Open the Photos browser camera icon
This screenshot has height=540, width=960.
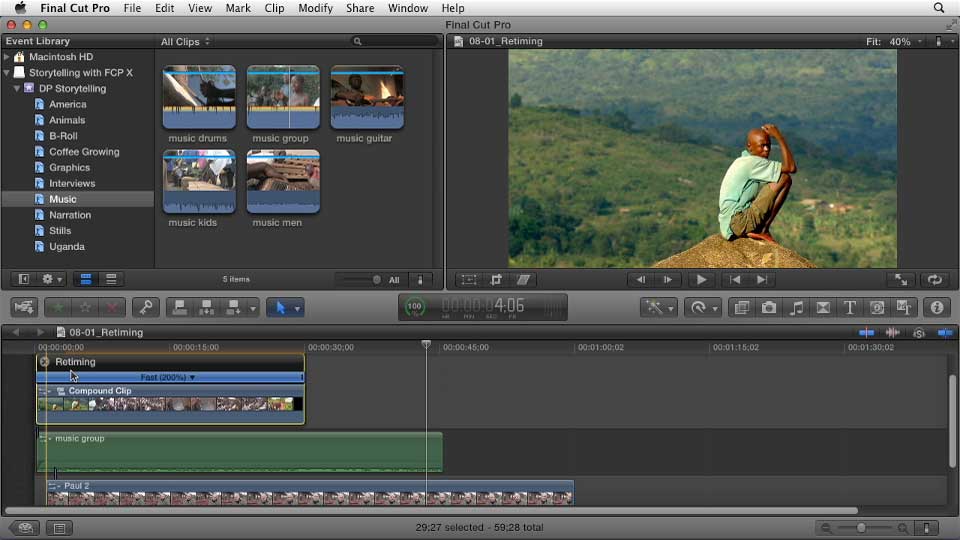pos(769,308)
